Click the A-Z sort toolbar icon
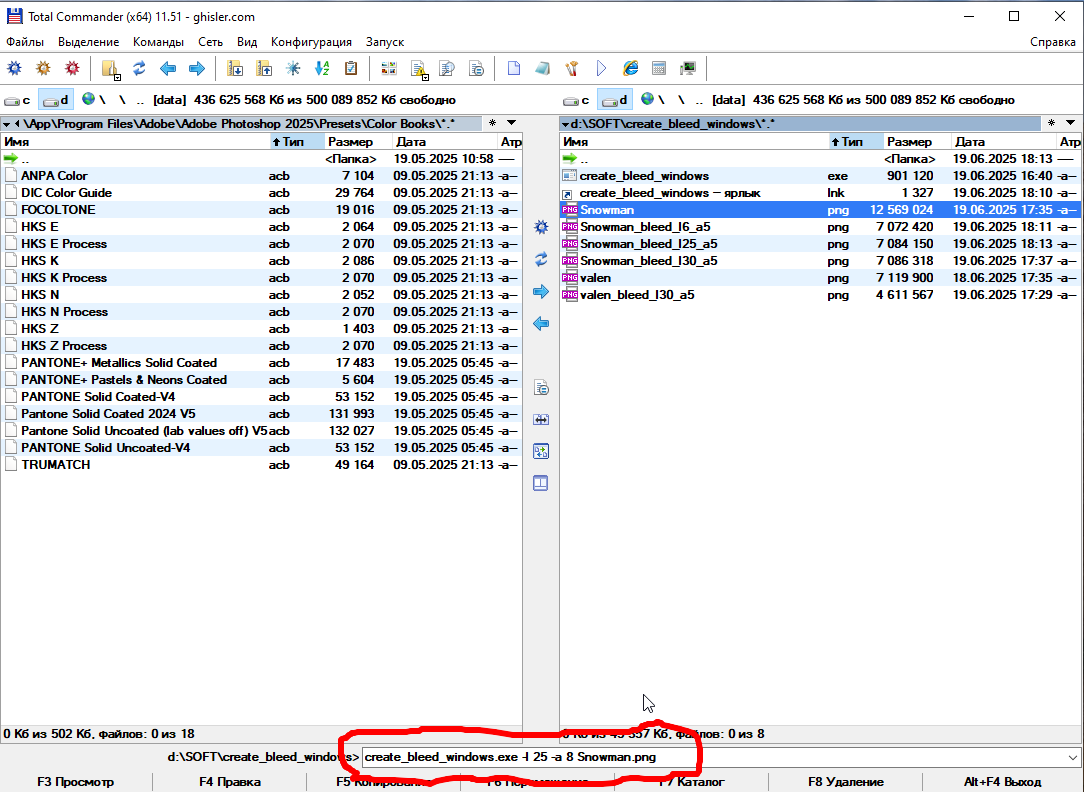This screenshot has height=792, width=1084. pos(322,68)
